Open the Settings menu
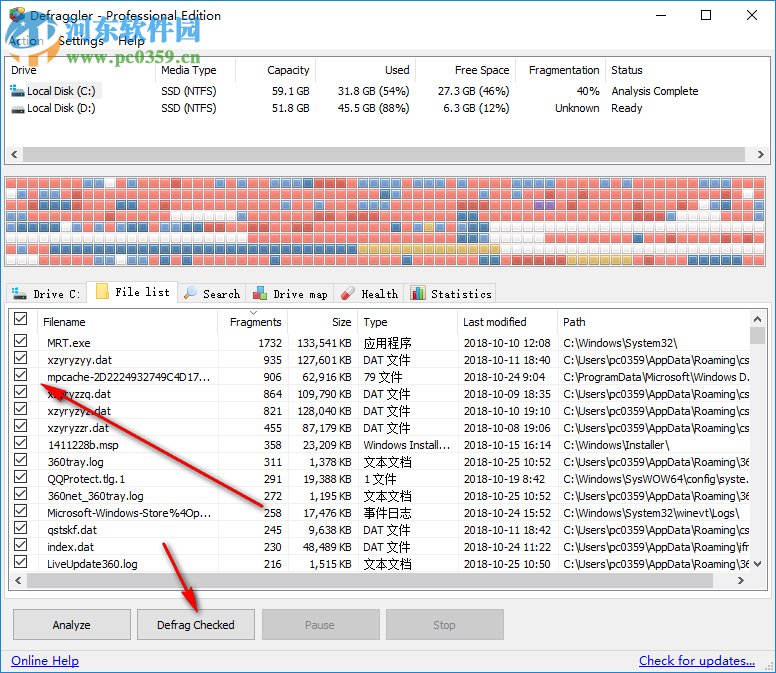776x673 pixels. pyautogui.click(x=81, y=41)
